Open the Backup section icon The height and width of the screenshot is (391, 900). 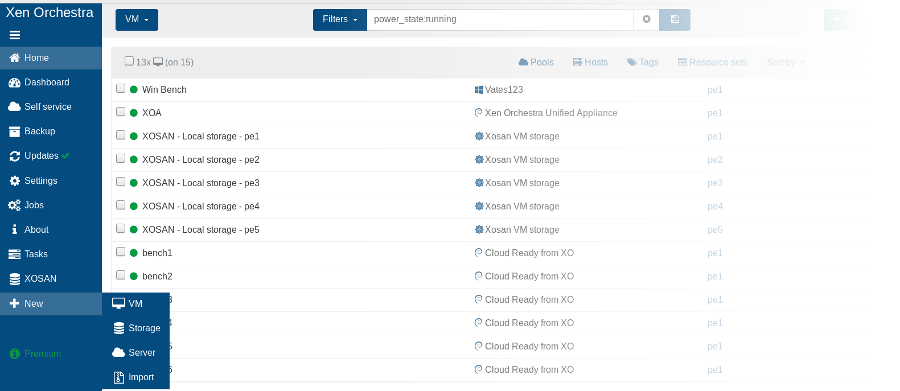click(x=14, y=131)
